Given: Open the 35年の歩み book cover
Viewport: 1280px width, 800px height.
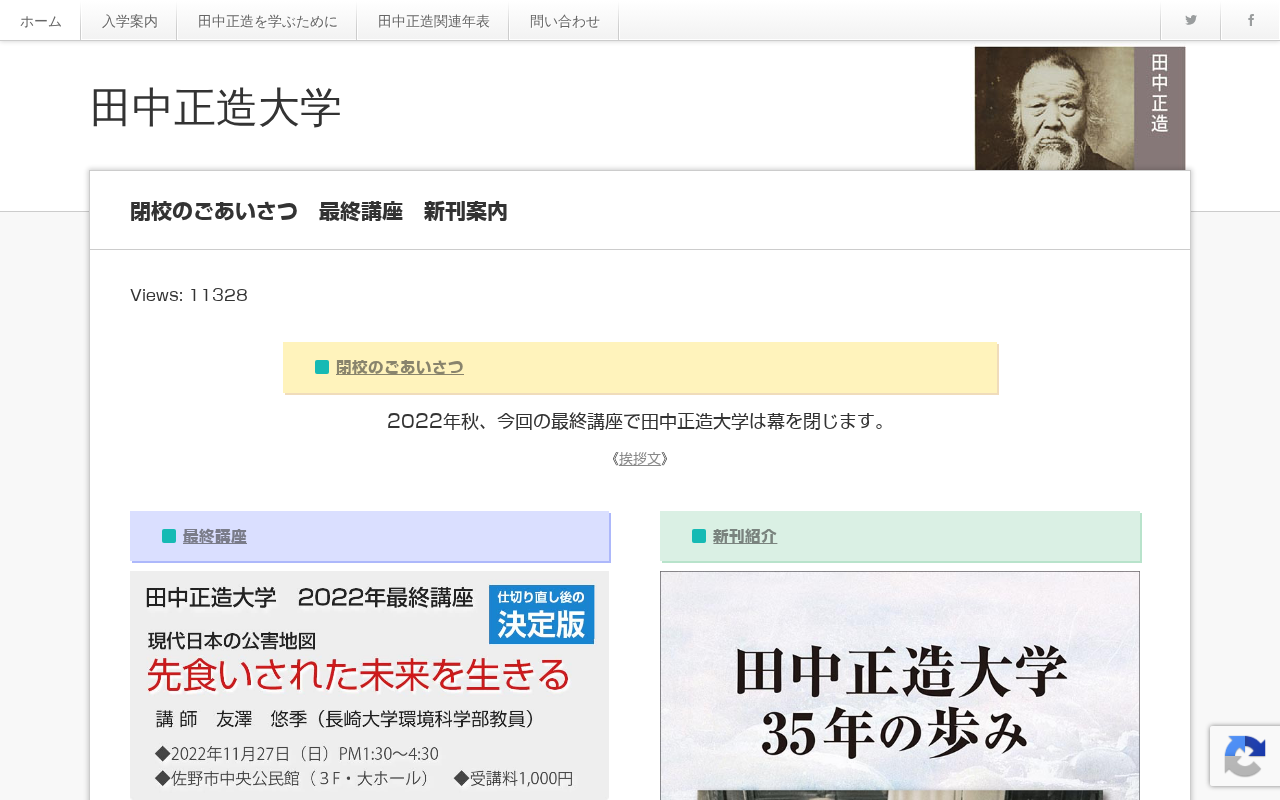Looking at the screenshot, I should (x=900, y=685).
